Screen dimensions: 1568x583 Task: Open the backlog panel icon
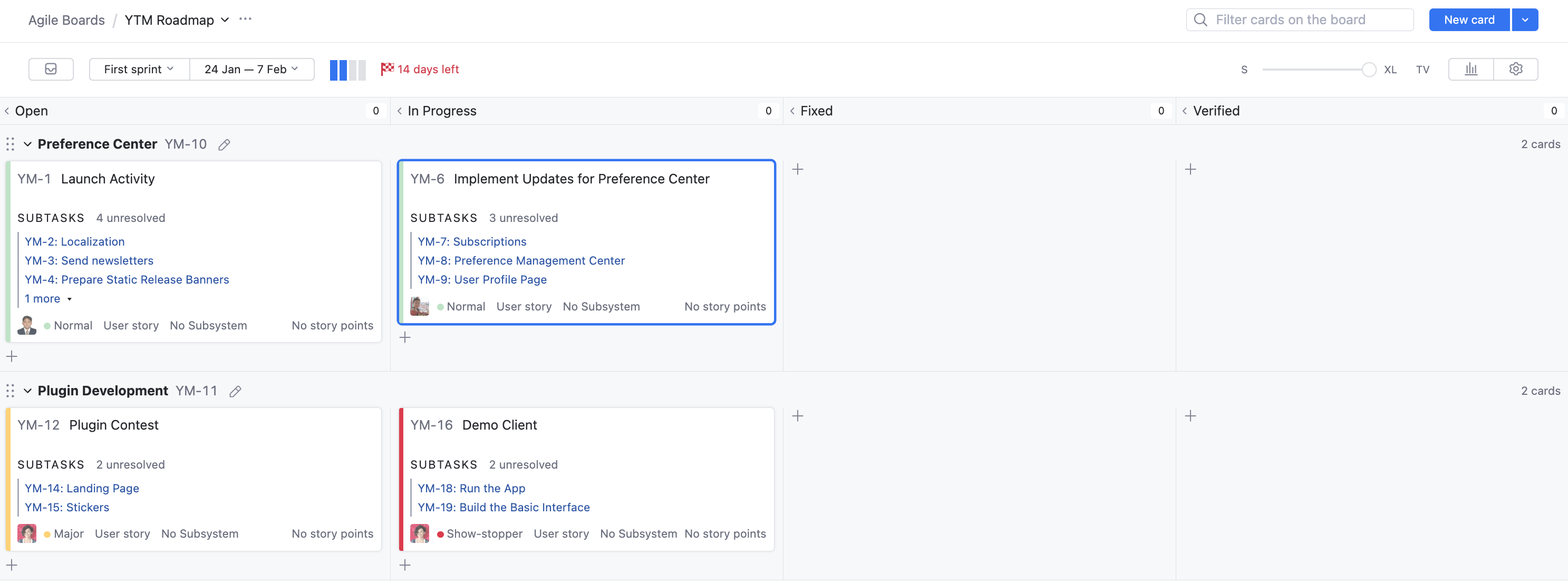click(51, 69)
